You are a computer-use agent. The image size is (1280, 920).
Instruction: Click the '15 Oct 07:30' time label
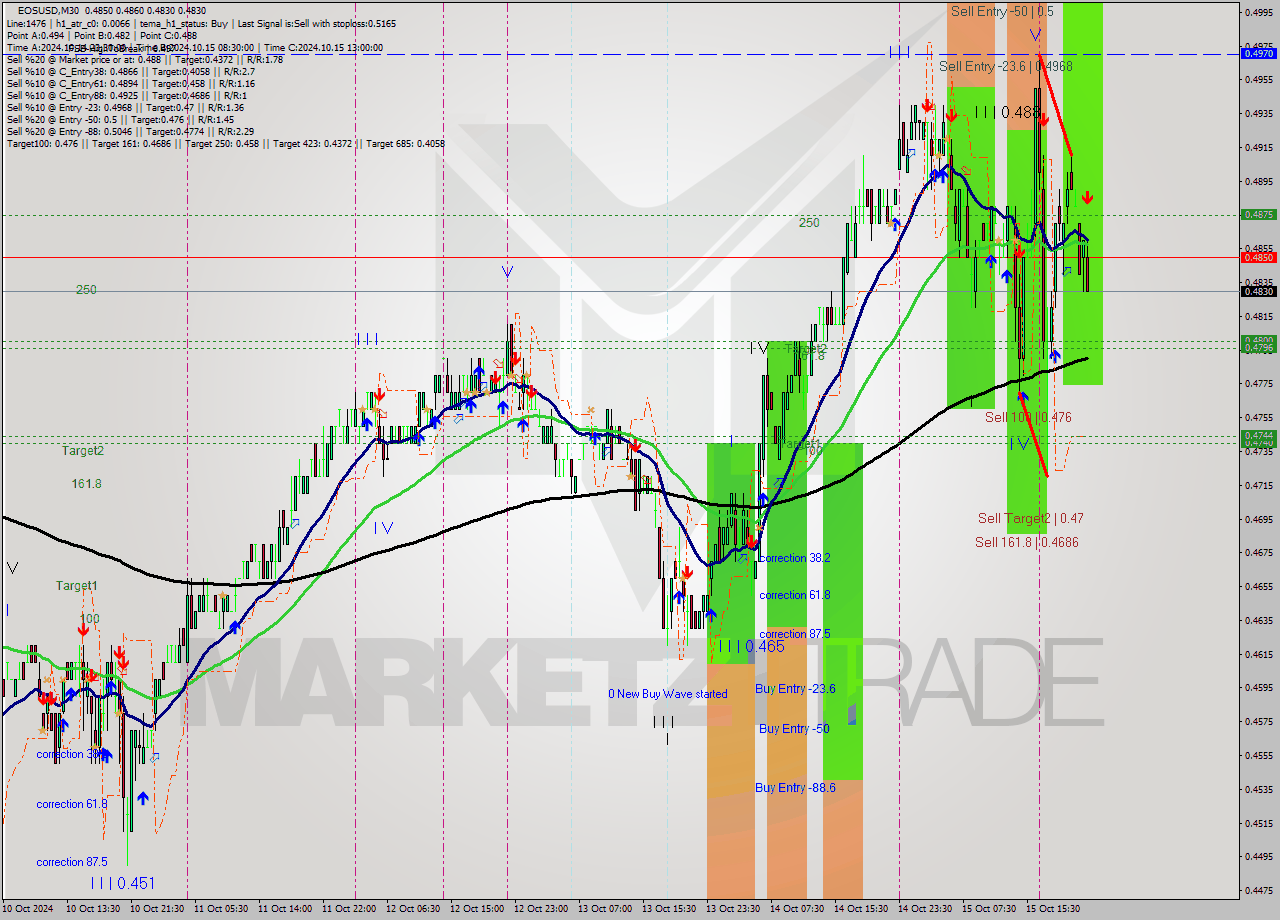pyautogui.click(x=987, y=909)
